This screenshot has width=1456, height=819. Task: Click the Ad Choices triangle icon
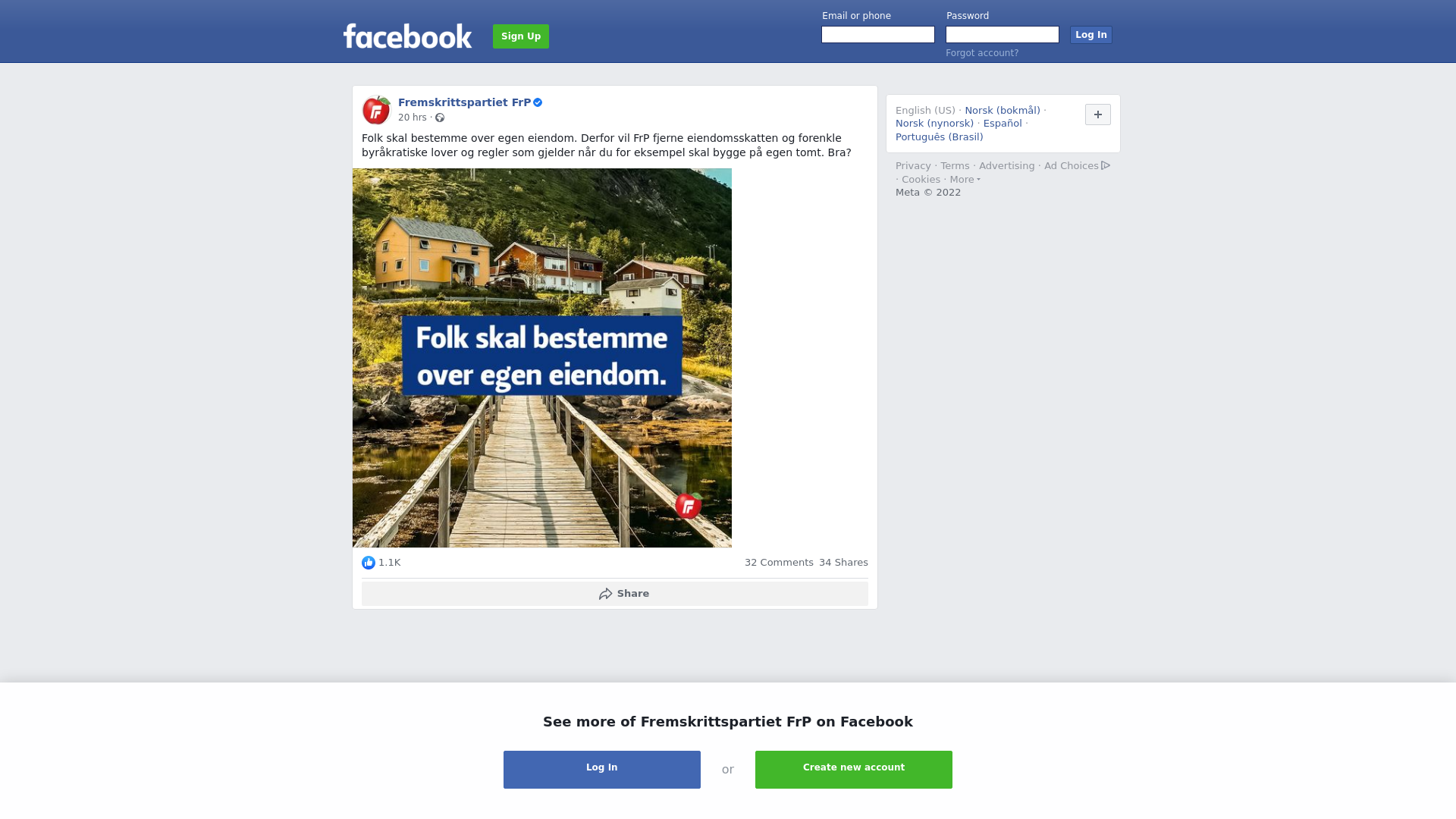click(x=1106, y=165)
